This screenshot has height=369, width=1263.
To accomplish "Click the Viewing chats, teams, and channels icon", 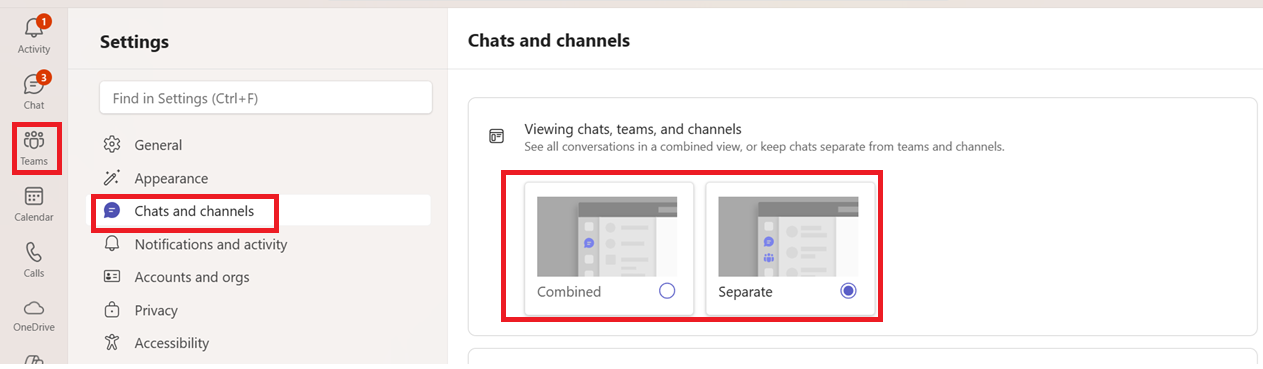I will pyautogui.click(x=496, y=136).
